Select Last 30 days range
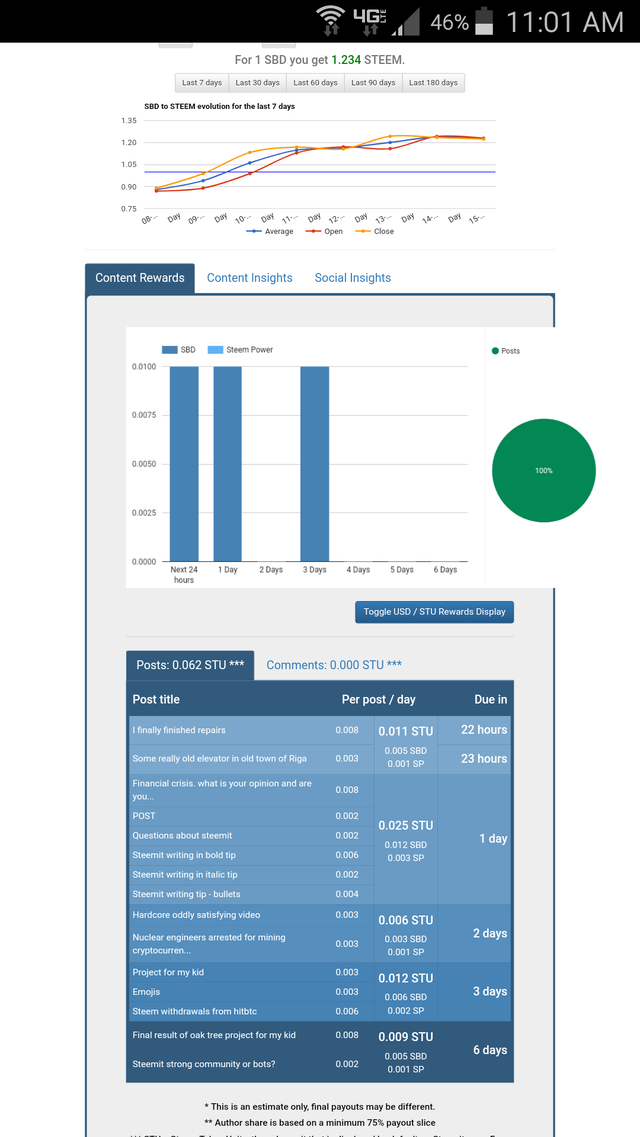The image size is (640, 1137). point(257,83)
